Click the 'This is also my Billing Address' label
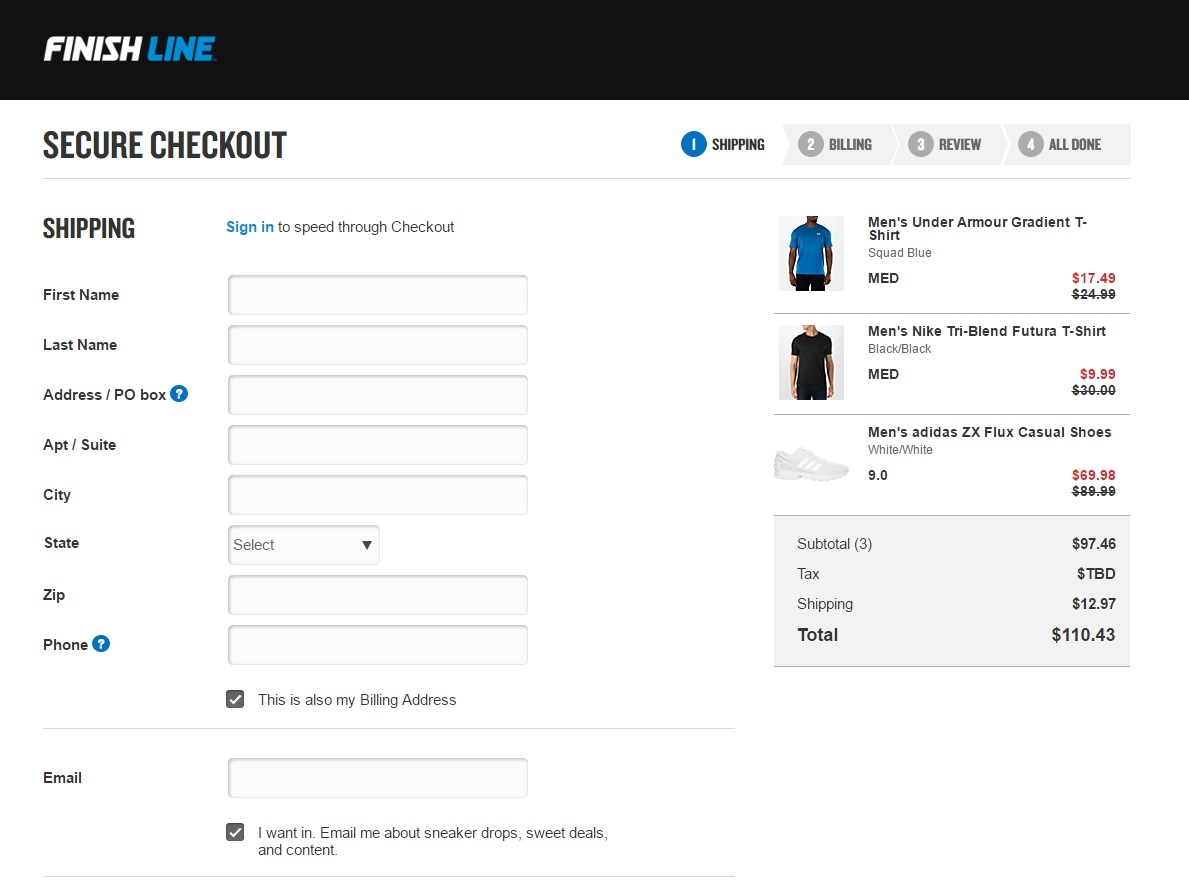The image size is (1189, 885). tap(357, 700)
